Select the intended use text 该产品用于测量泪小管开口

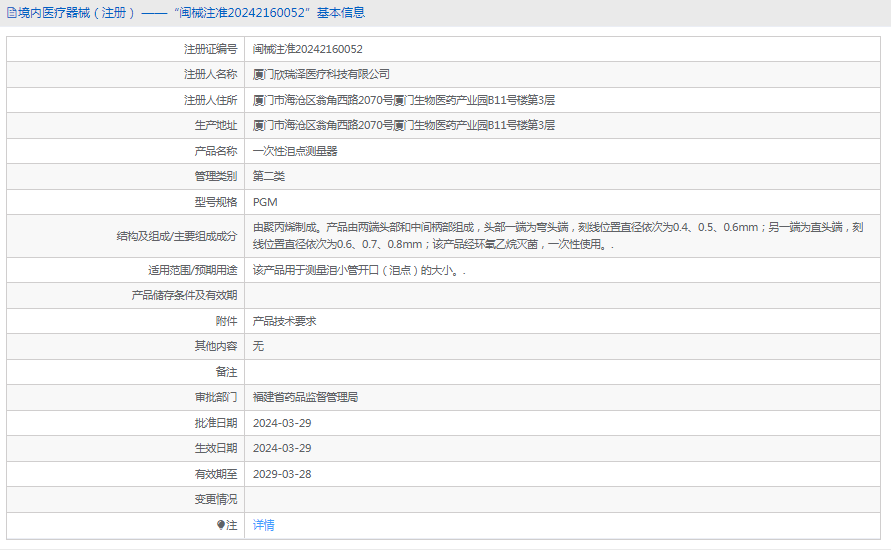click(359, 270)
